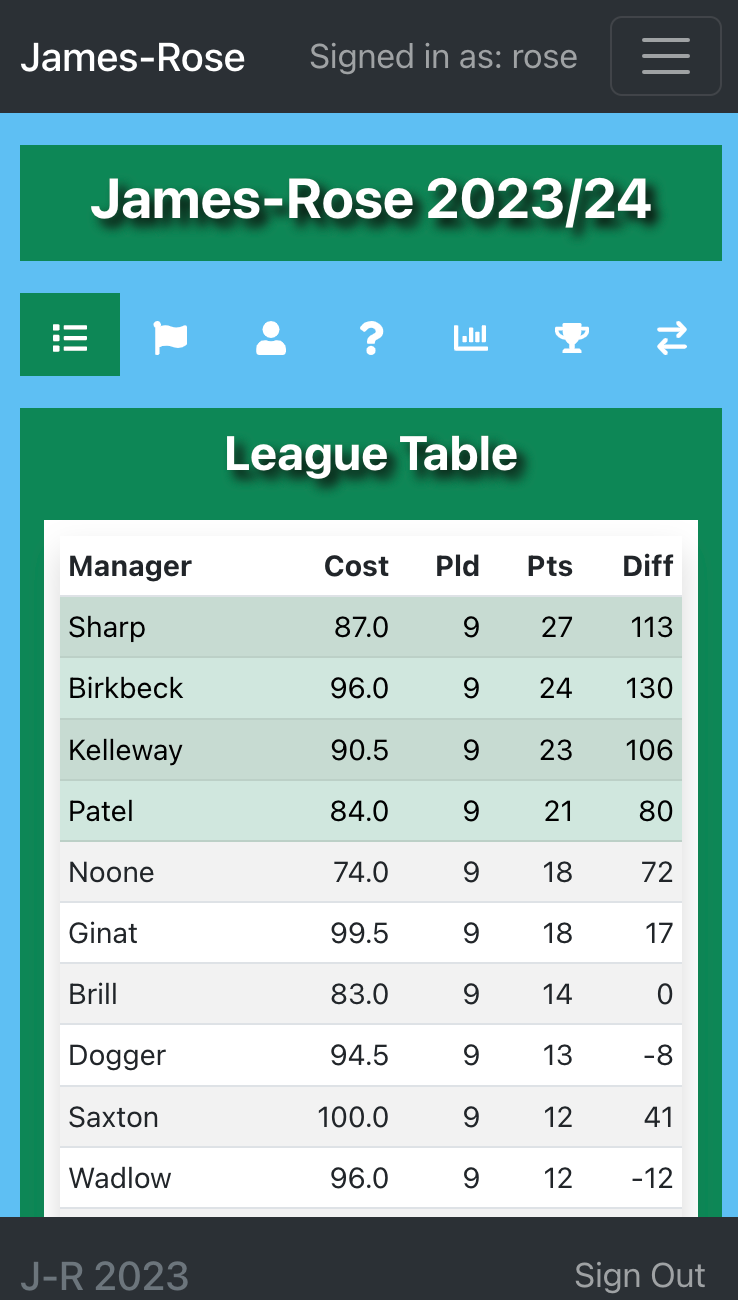Click the question mark icon

(x=371, y=337)
